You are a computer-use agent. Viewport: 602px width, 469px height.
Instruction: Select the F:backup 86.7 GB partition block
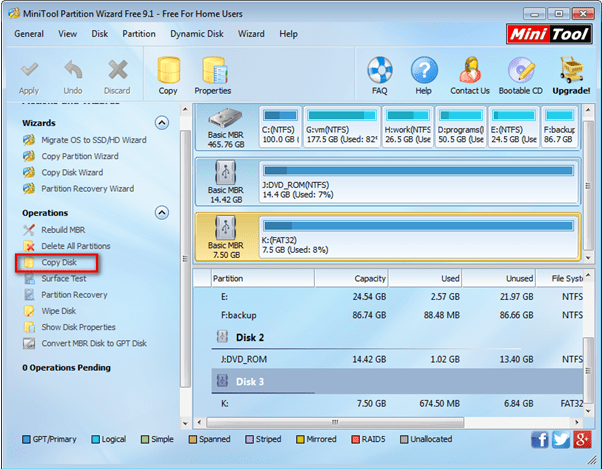click(x=559, y=127)
